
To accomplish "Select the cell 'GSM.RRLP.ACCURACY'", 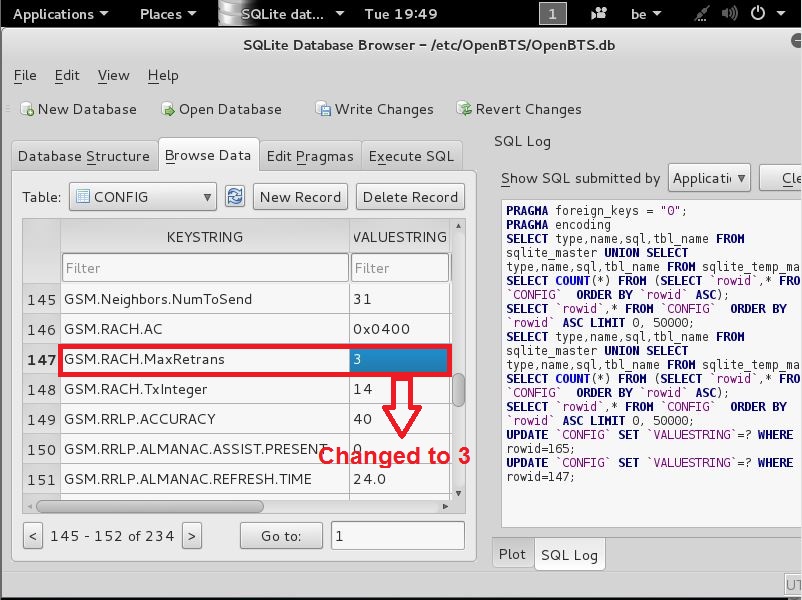I will 205,419.
